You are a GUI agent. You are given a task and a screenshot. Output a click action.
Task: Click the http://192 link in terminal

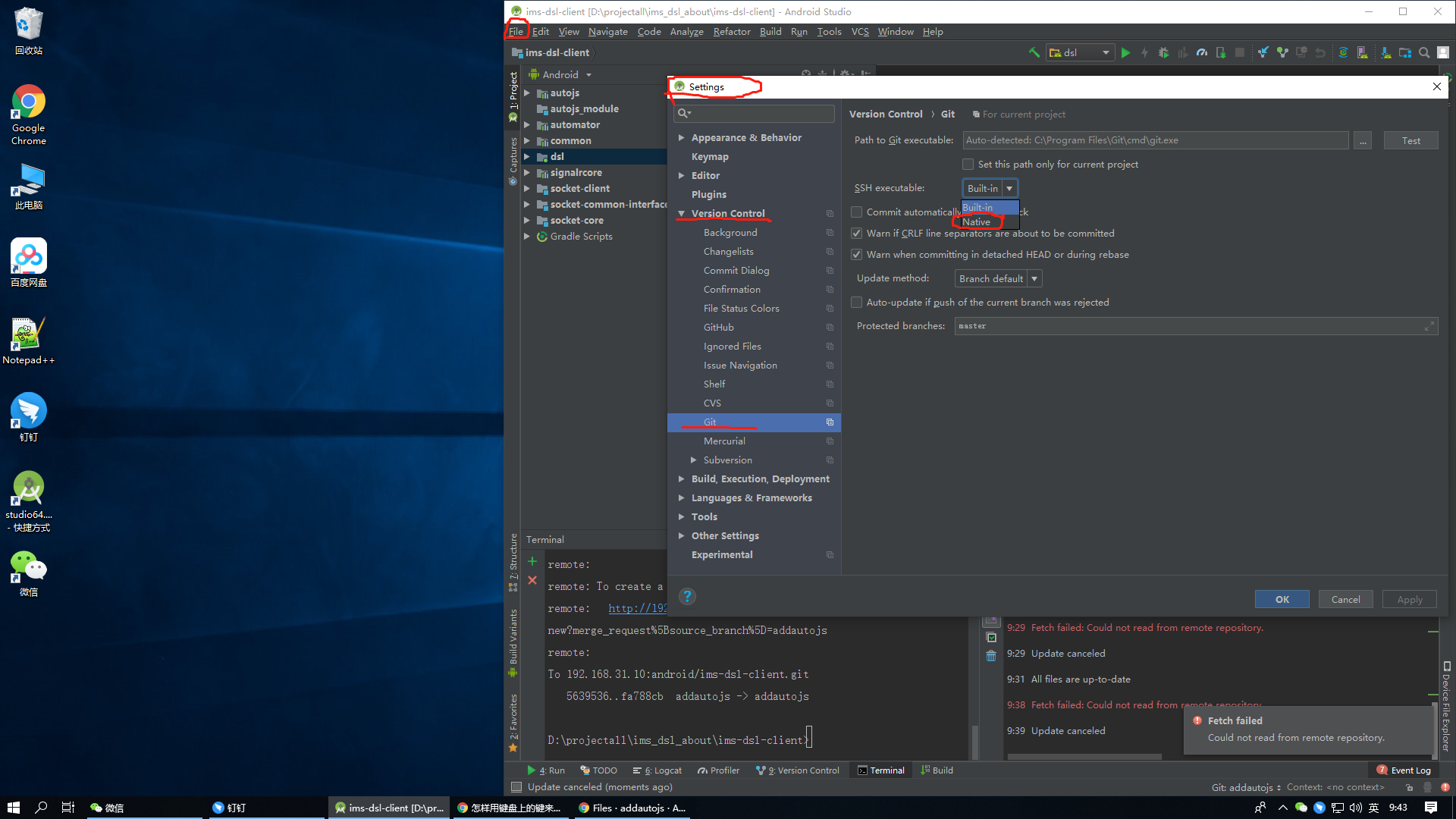637,609
